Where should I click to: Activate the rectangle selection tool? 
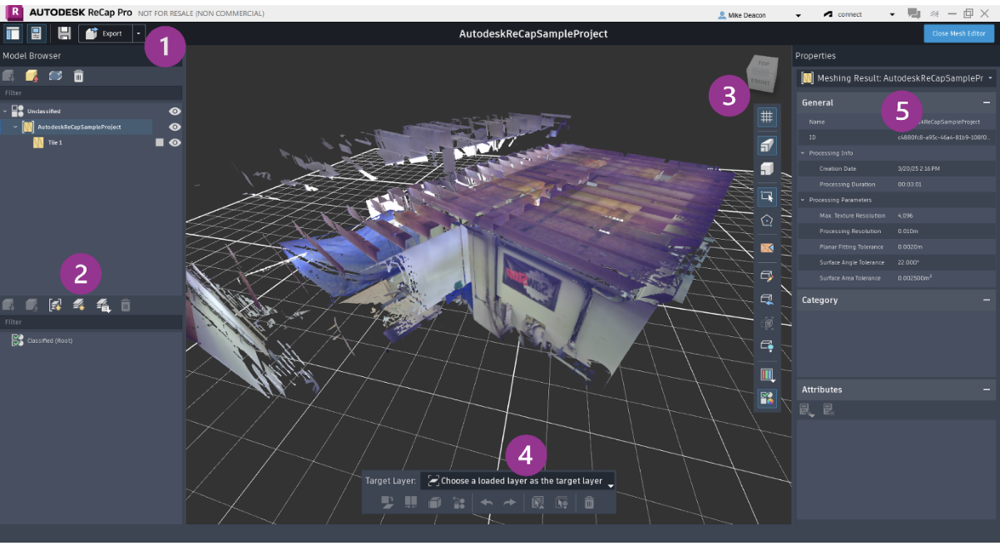[767, 196]
